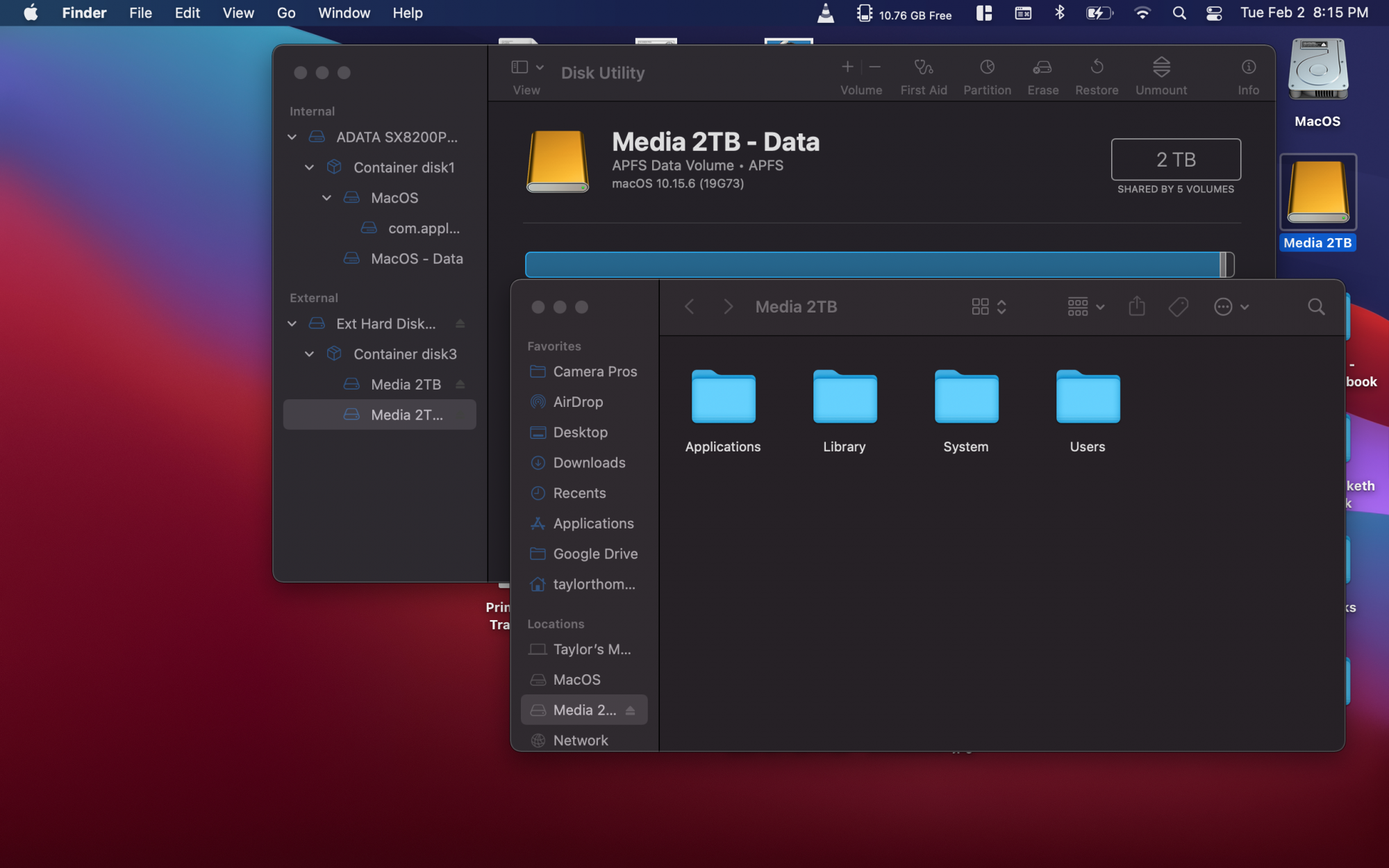
Task: Open Applications folder in Media 2TB
Action: tap(723, 411)
